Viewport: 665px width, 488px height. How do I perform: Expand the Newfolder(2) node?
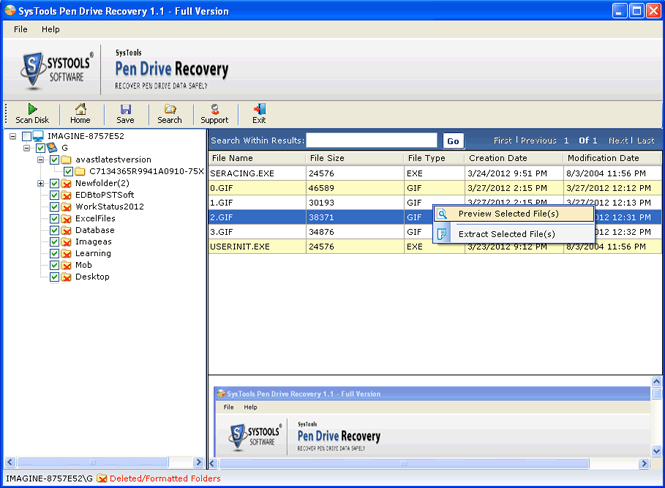[x=41, y=184]
